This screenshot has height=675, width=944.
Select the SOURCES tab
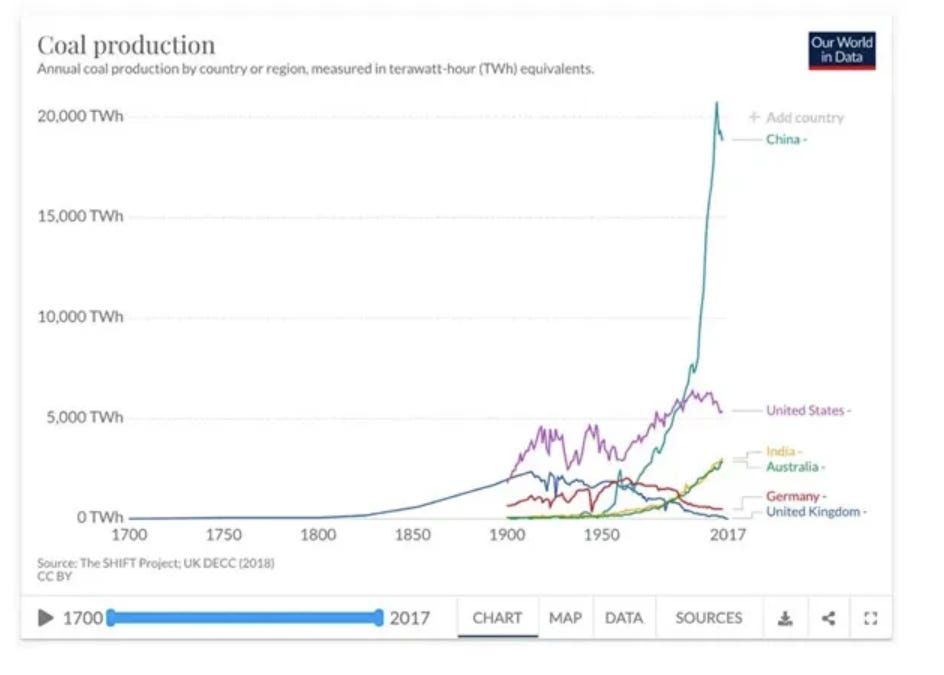tap(709, 618)
